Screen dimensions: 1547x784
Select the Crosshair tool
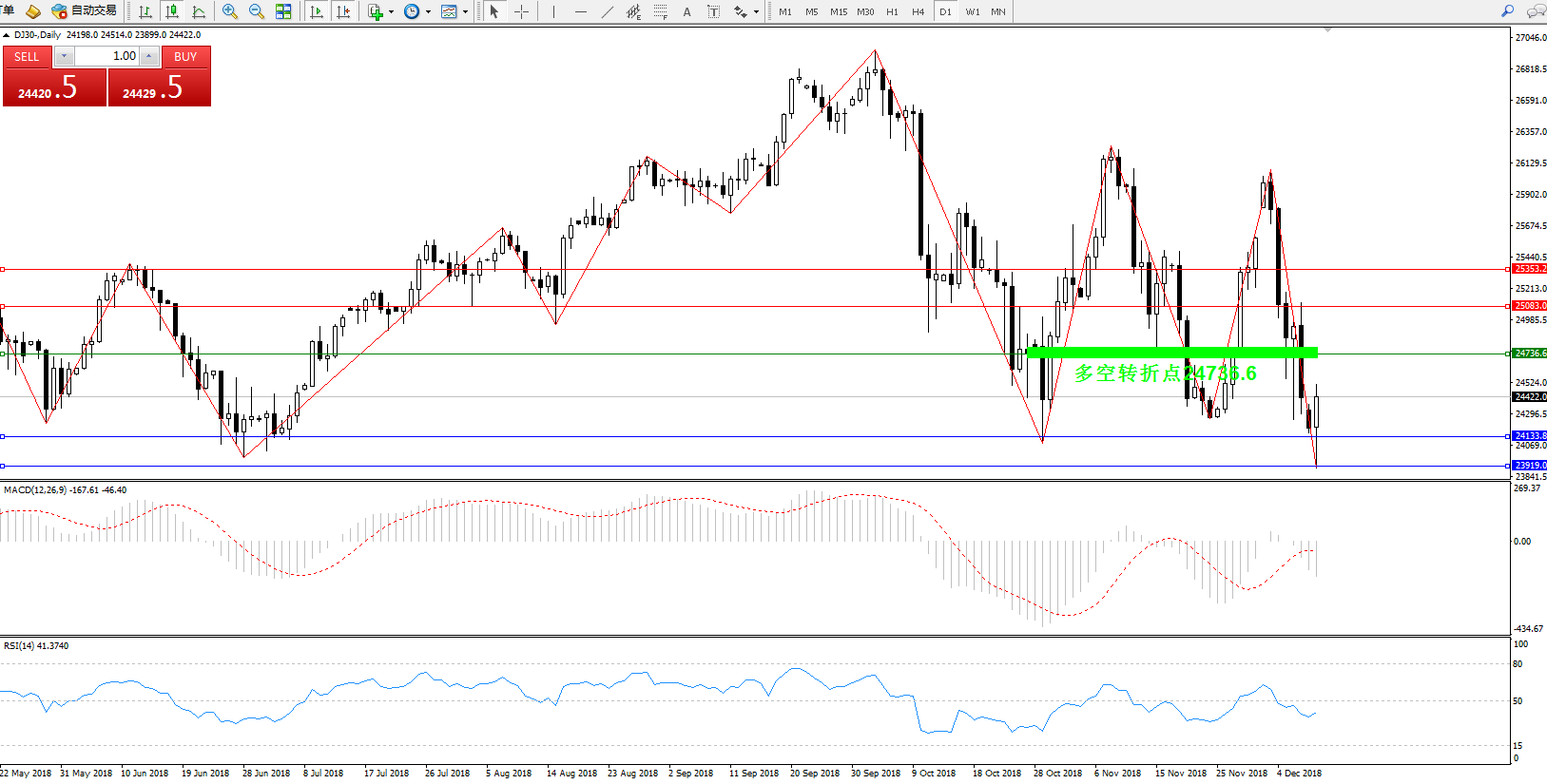click(521, 11)
